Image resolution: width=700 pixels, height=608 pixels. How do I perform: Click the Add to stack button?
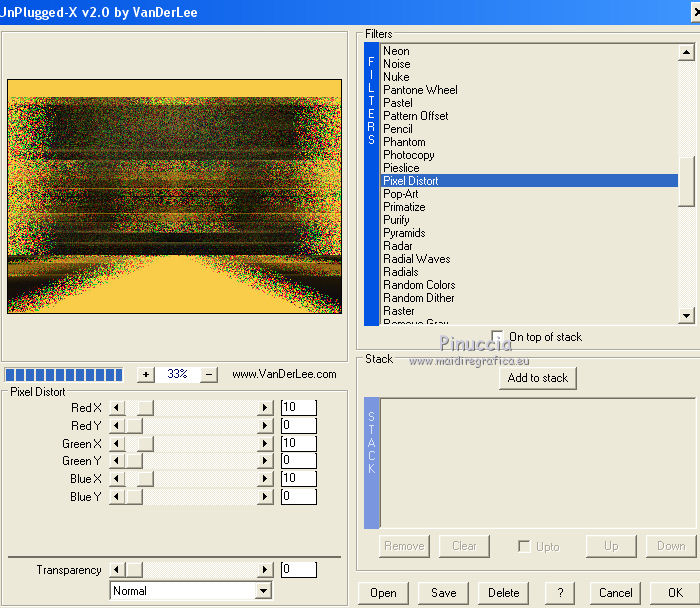538,378
